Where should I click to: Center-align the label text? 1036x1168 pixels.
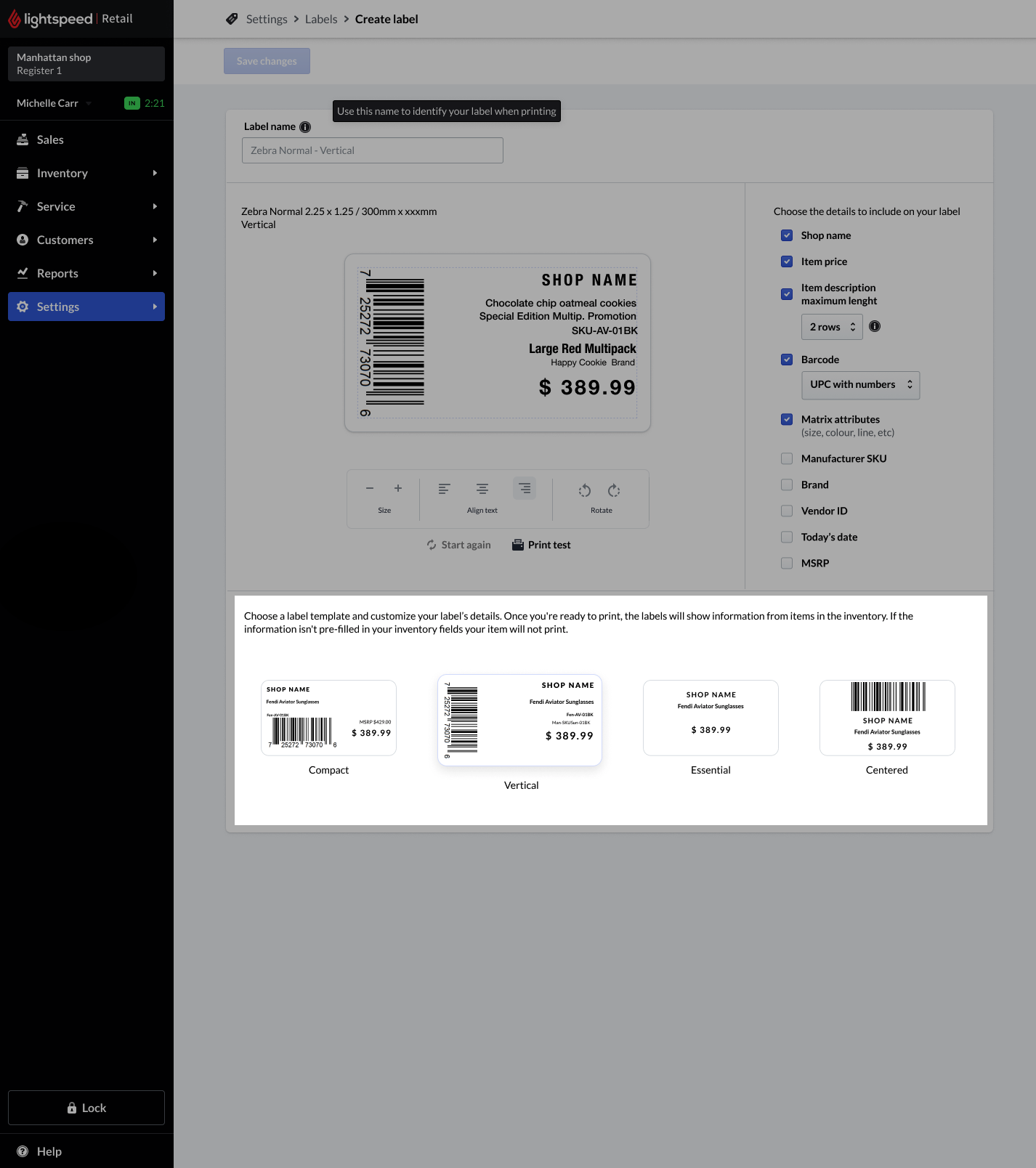(482, 489)
